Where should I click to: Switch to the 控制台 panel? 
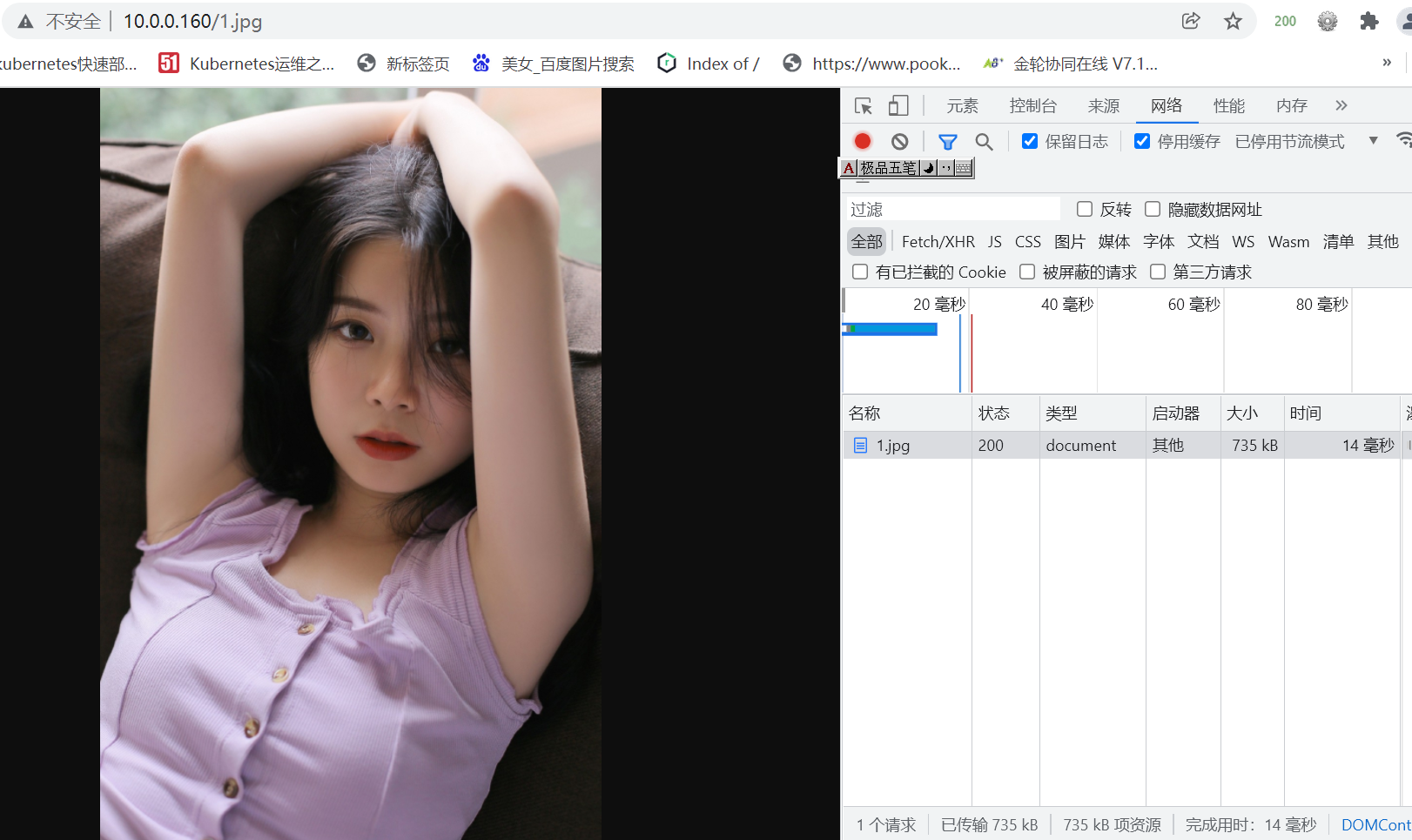pyautogui.click(x=1032, y=105)
